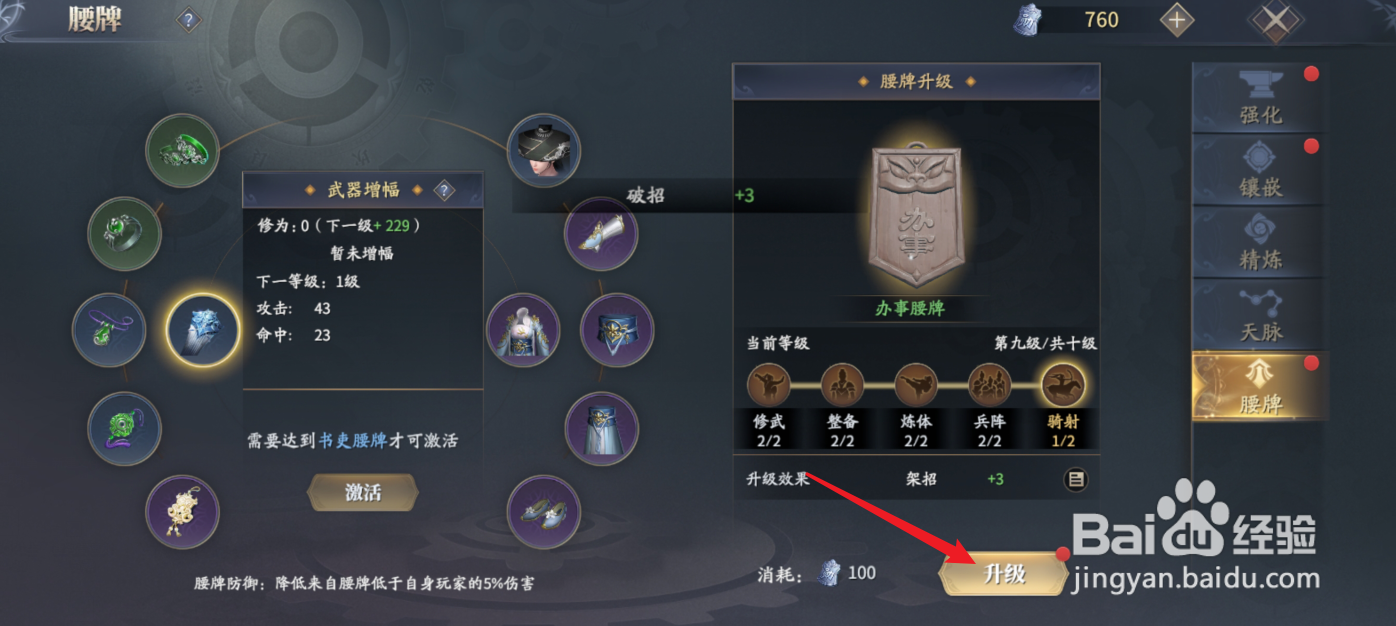Open the 精炼 tab

click(x=1259, y=242)
